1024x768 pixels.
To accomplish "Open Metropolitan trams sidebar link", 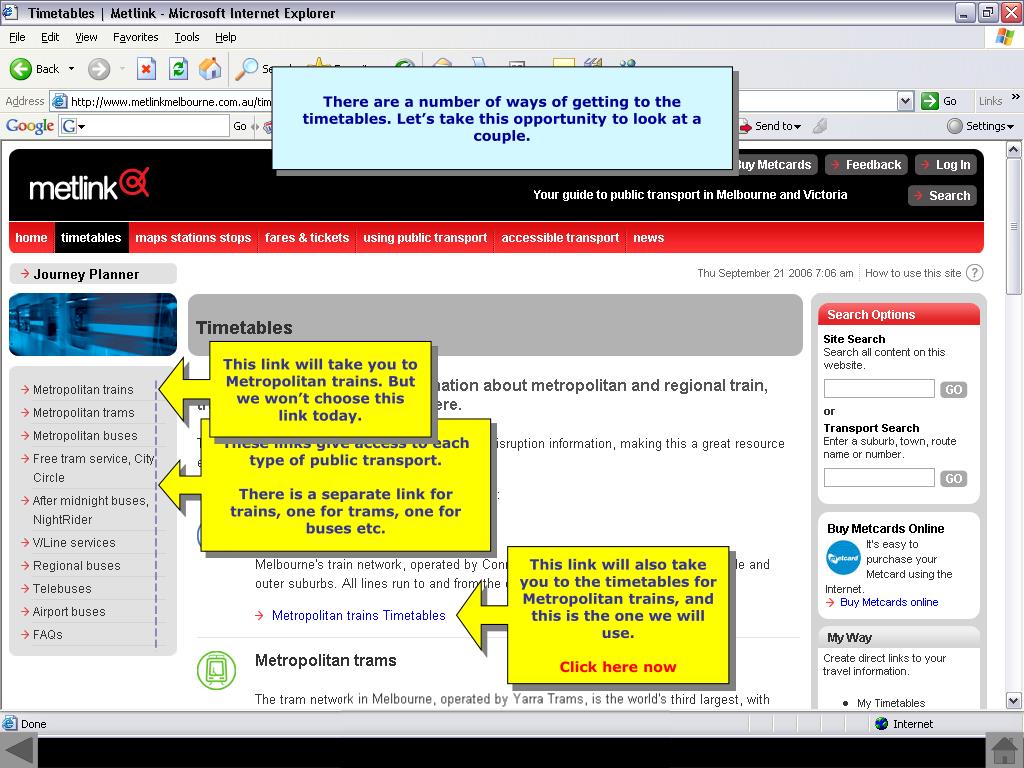I will [84, 413].
